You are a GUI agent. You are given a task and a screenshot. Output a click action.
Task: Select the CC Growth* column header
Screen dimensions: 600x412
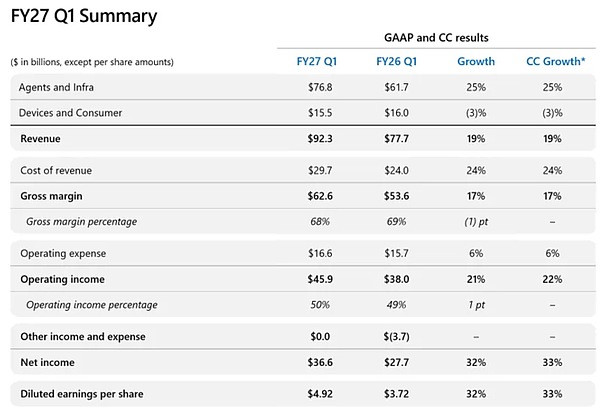(x=556, y=62)
